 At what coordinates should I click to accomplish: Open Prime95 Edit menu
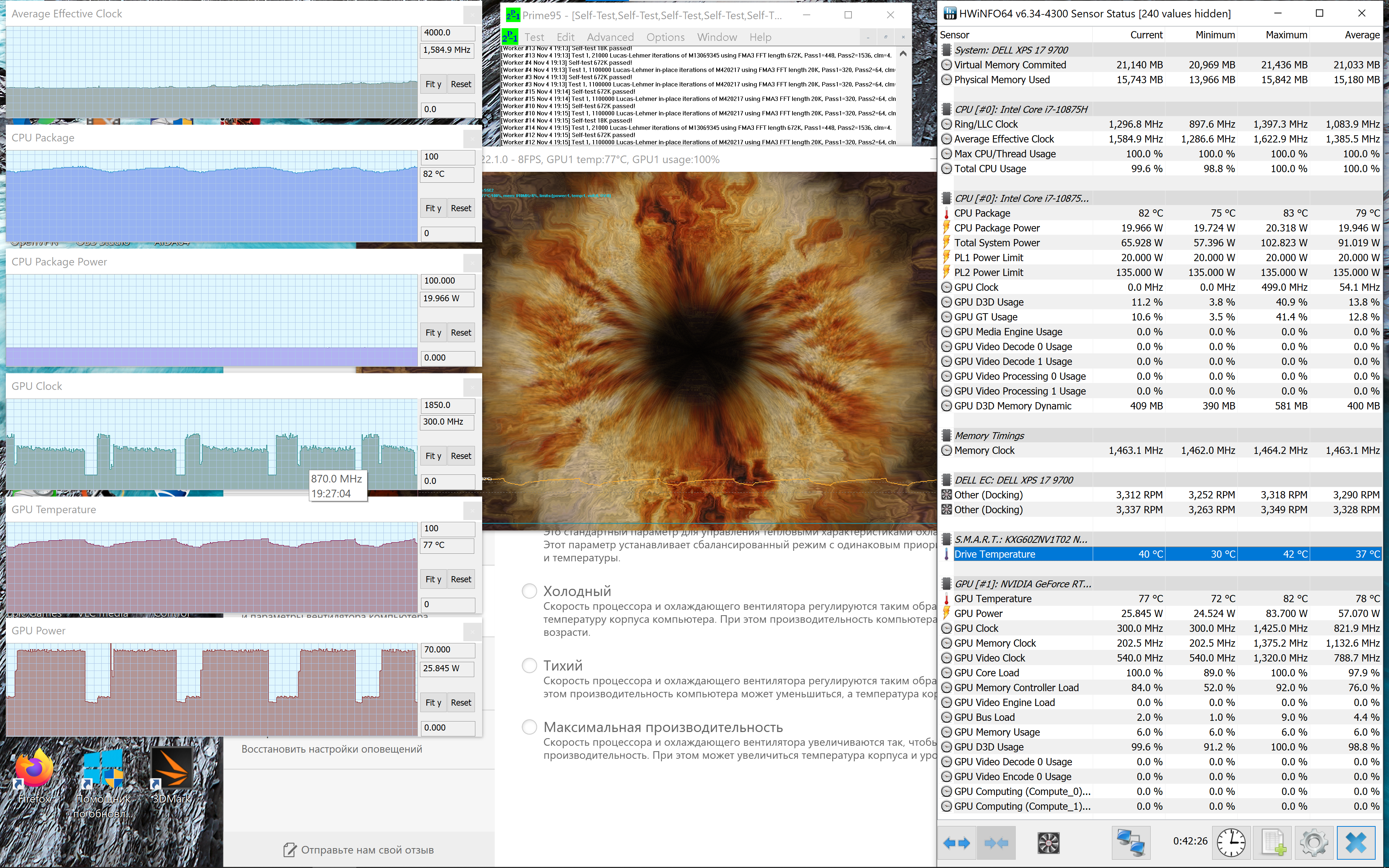pos(565,37)
